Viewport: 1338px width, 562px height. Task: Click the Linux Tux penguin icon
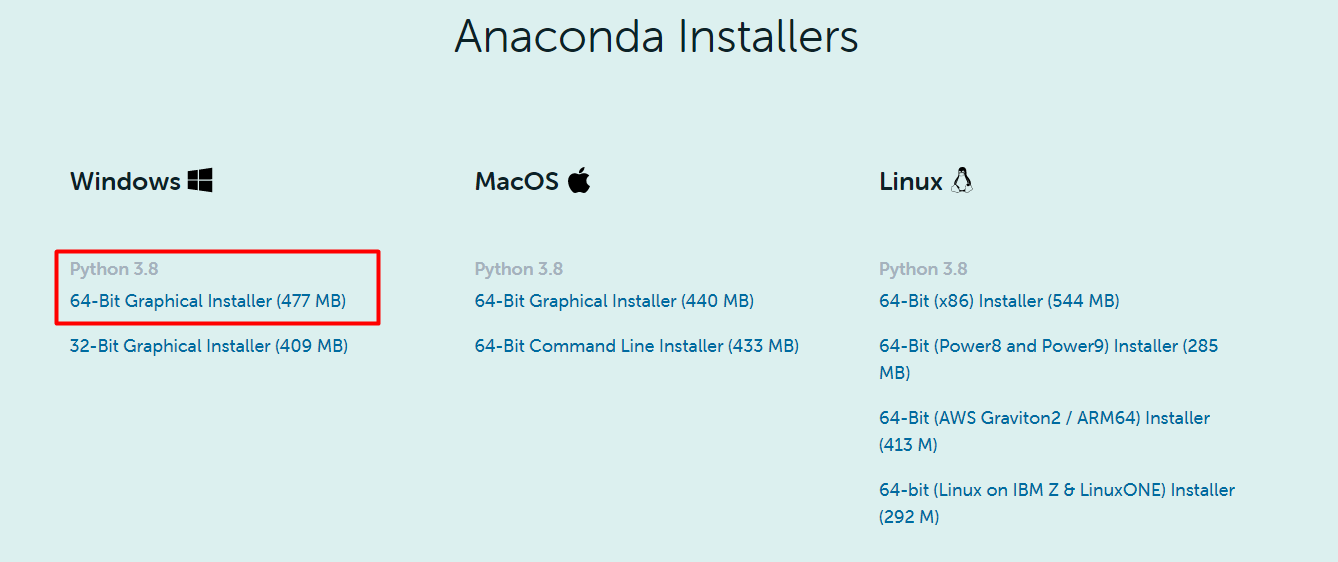(x=962, y=181)
